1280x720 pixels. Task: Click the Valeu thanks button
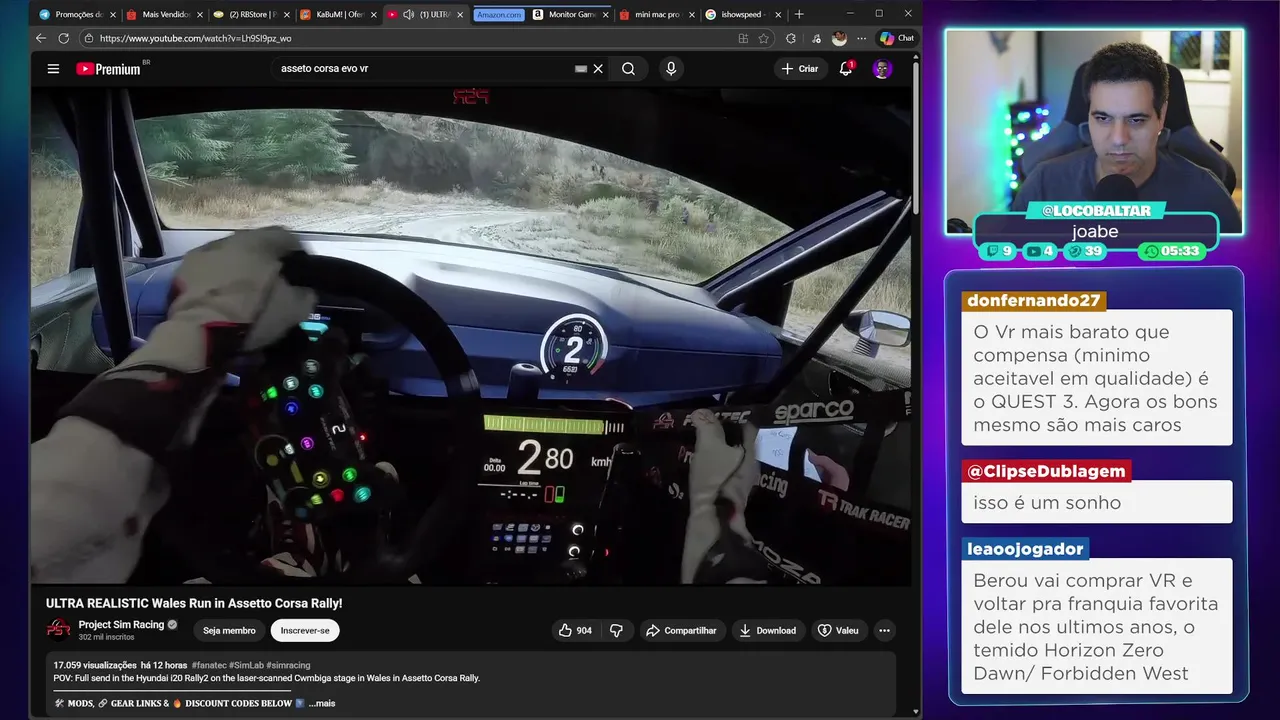pyautogui.click(x=838, y=630)
